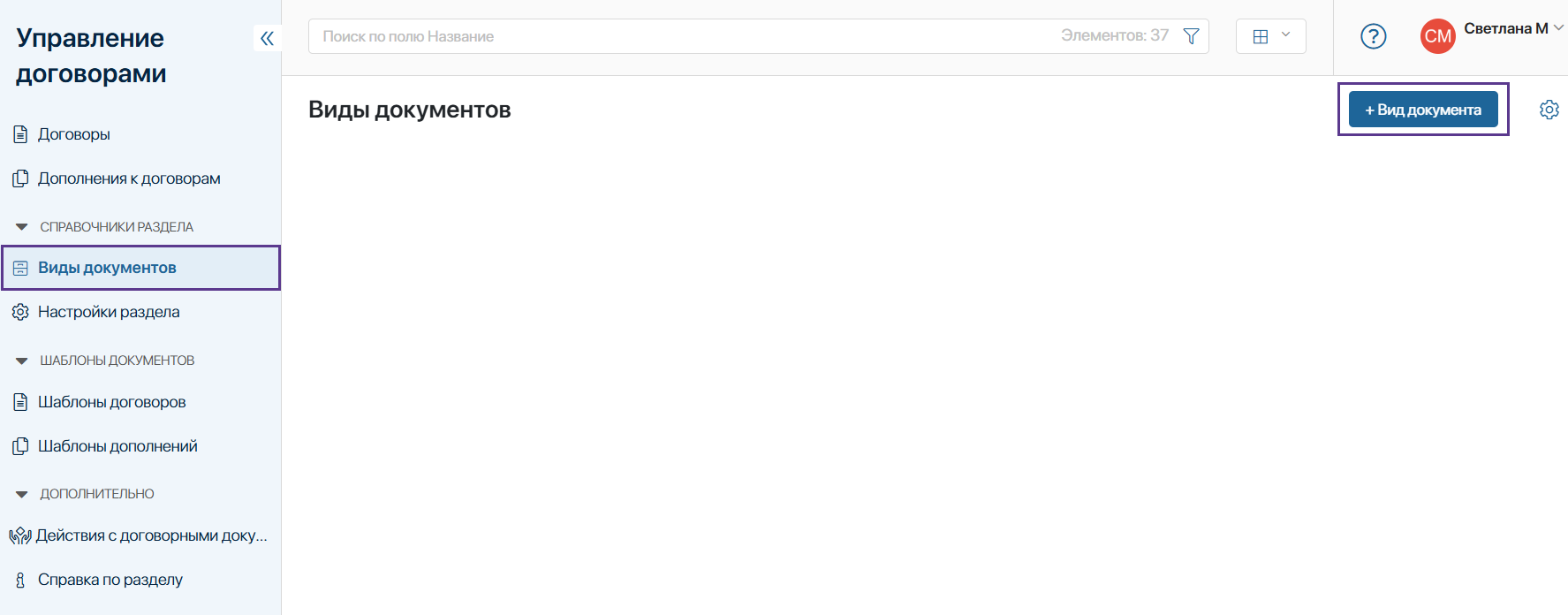Click the help question mark icon
The image size is (1568, 615).
point(1373,36)
